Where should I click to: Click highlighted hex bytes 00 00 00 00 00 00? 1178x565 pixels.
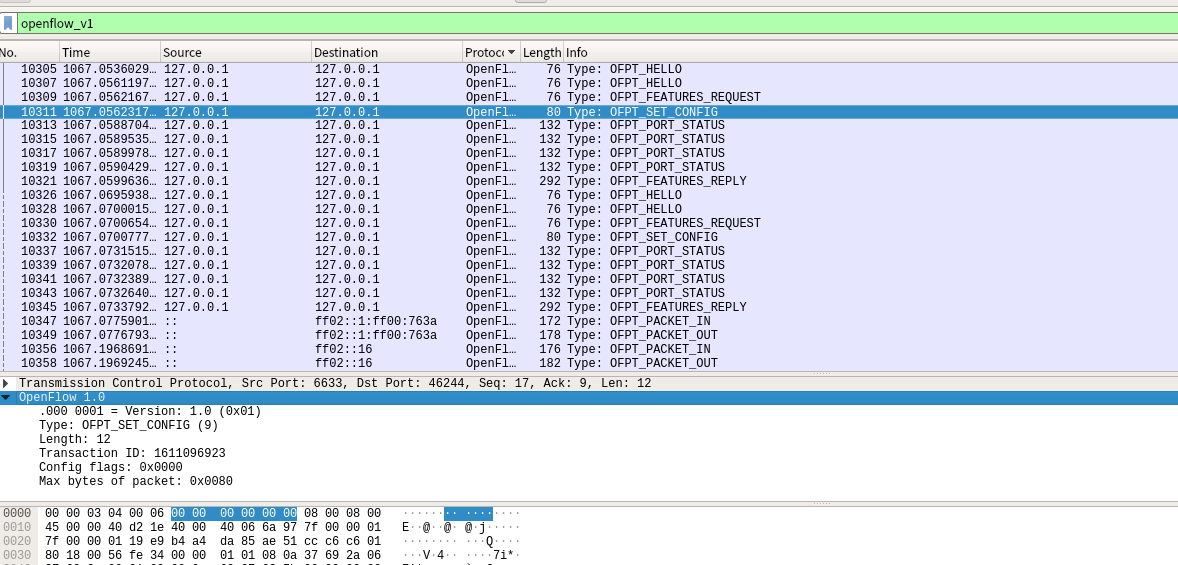tap(234, 513)
